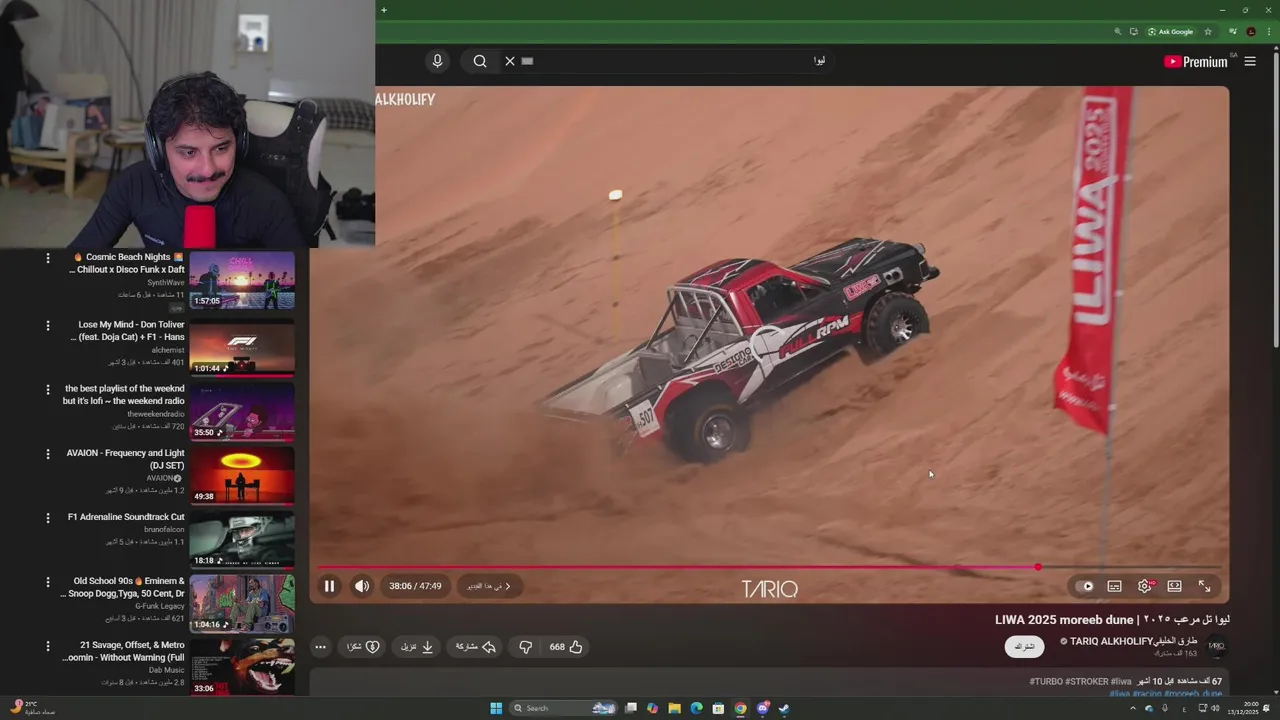
Task: Open options for weeknd playlist video
Action: (x=47, y=390)
